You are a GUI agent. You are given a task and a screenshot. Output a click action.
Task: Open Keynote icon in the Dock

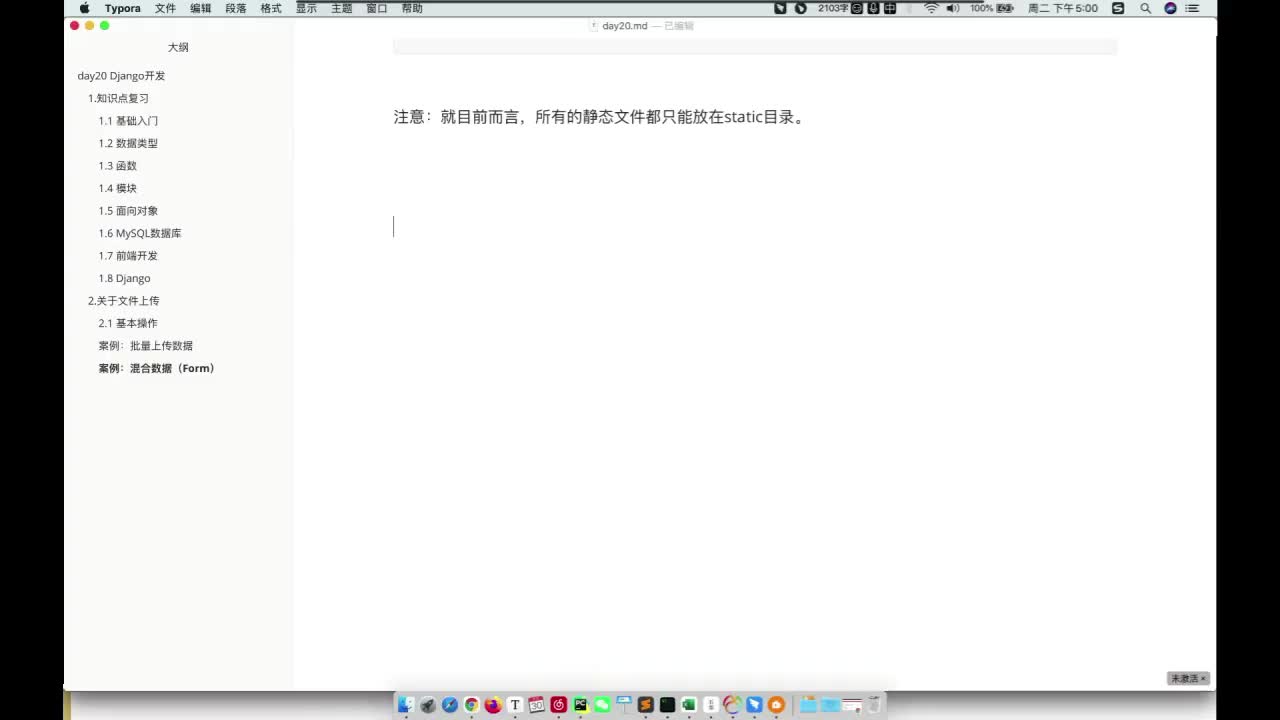[x=624, y=705]
